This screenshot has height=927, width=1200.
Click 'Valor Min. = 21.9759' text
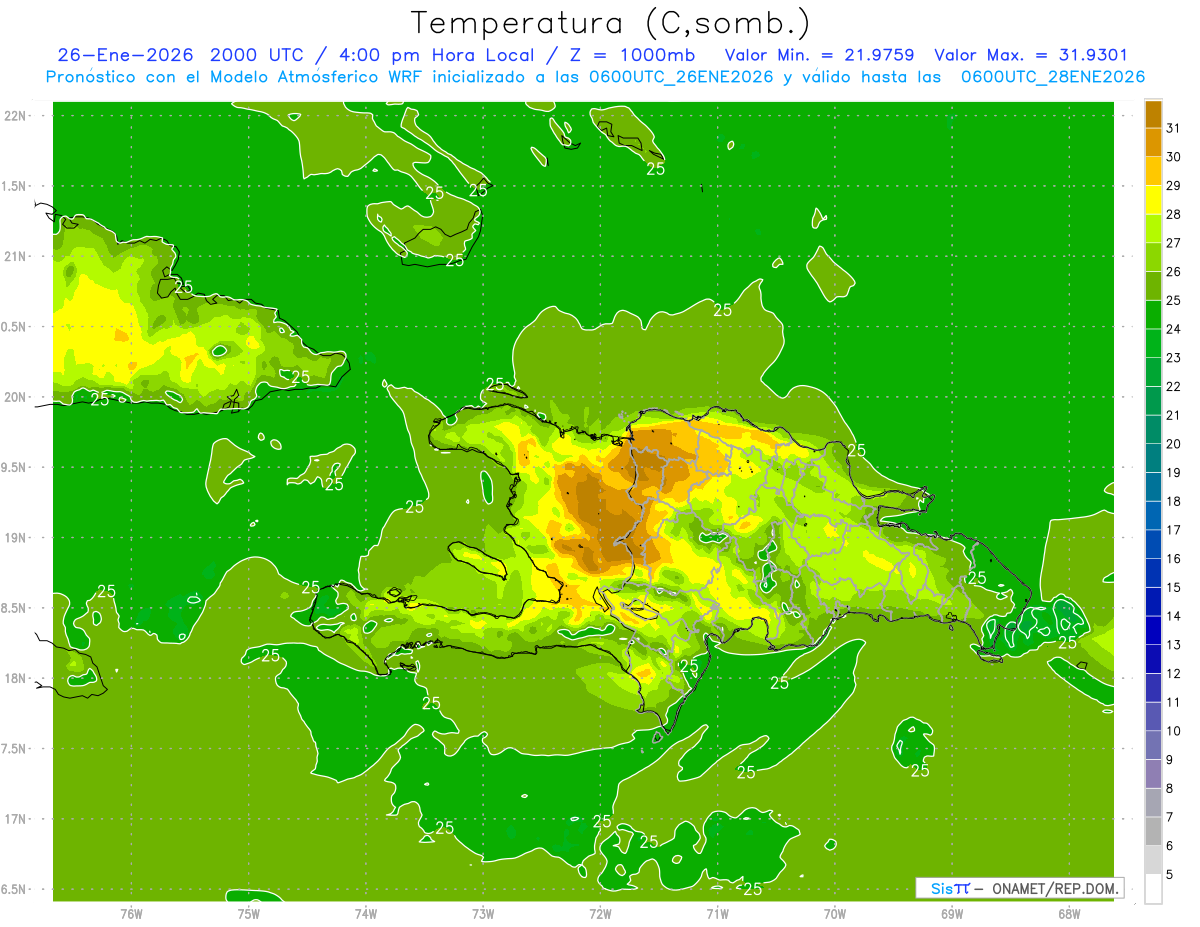(x=820, y=55)
